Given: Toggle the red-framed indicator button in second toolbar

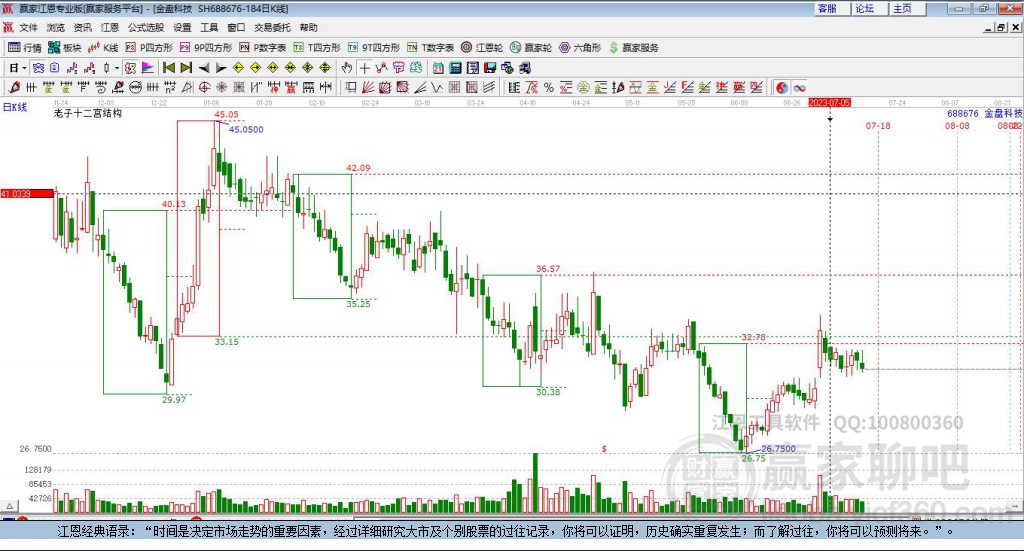Looking at the screenshot, I should click(x=131, y=67).
